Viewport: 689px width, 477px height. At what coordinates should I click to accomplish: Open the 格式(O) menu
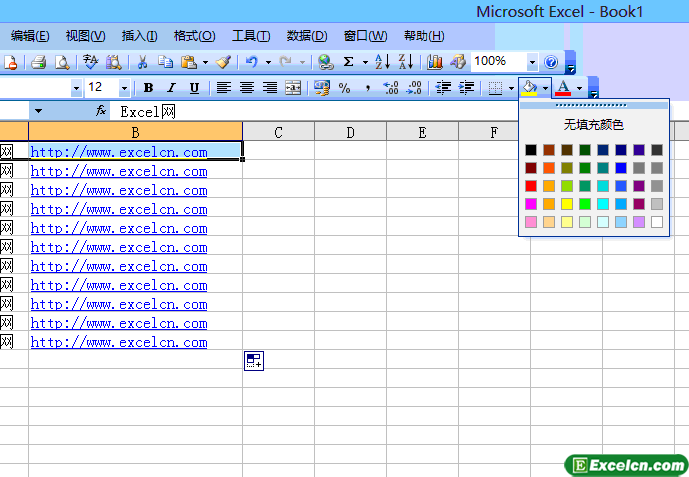click(194, 36)
